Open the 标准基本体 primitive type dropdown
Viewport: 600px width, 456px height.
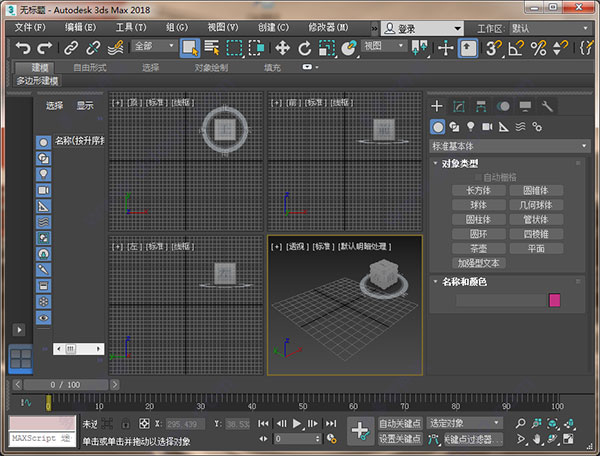tap(510, 146)
